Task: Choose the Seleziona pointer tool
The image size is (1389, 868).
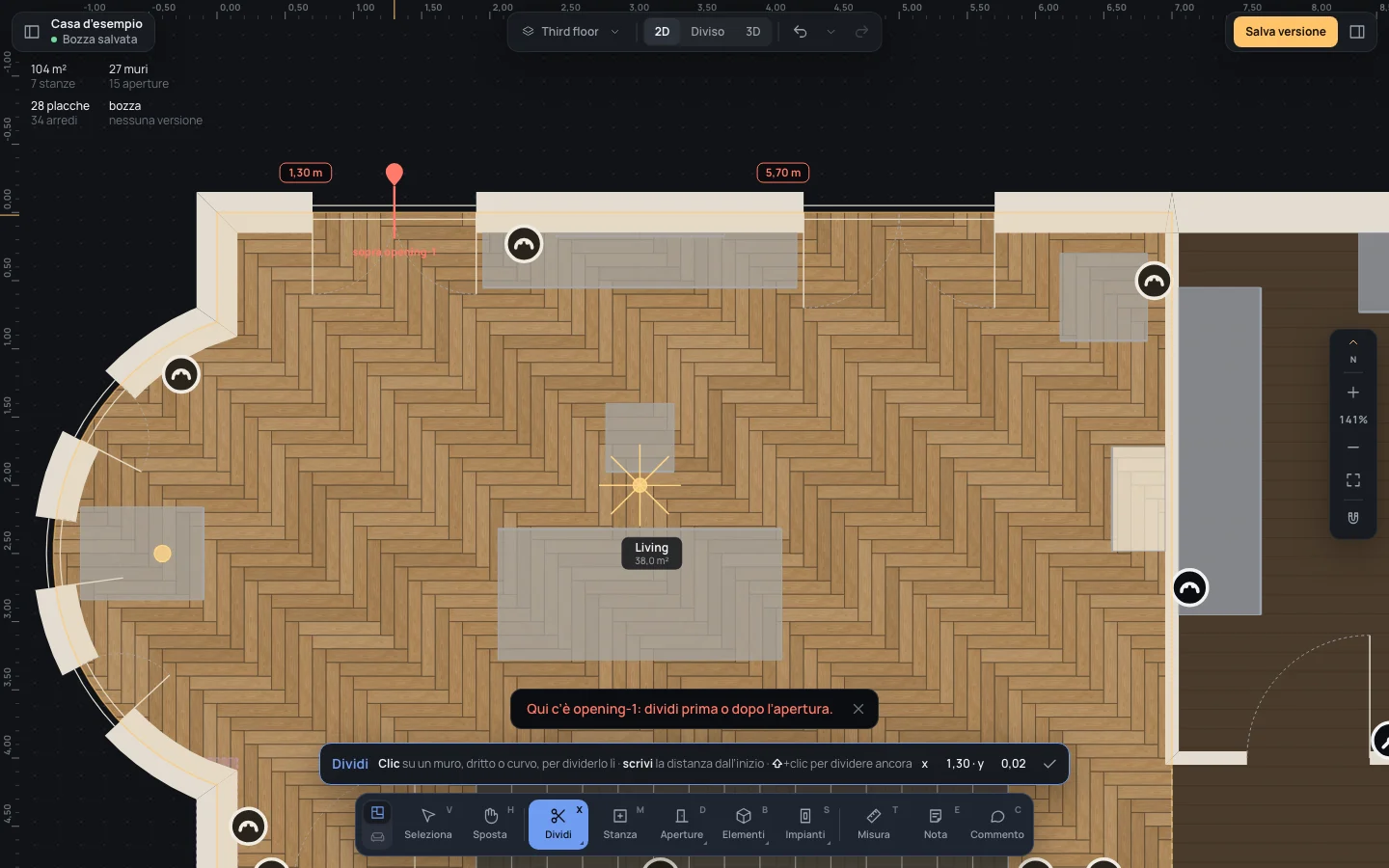Action: [x=428, y=825]
